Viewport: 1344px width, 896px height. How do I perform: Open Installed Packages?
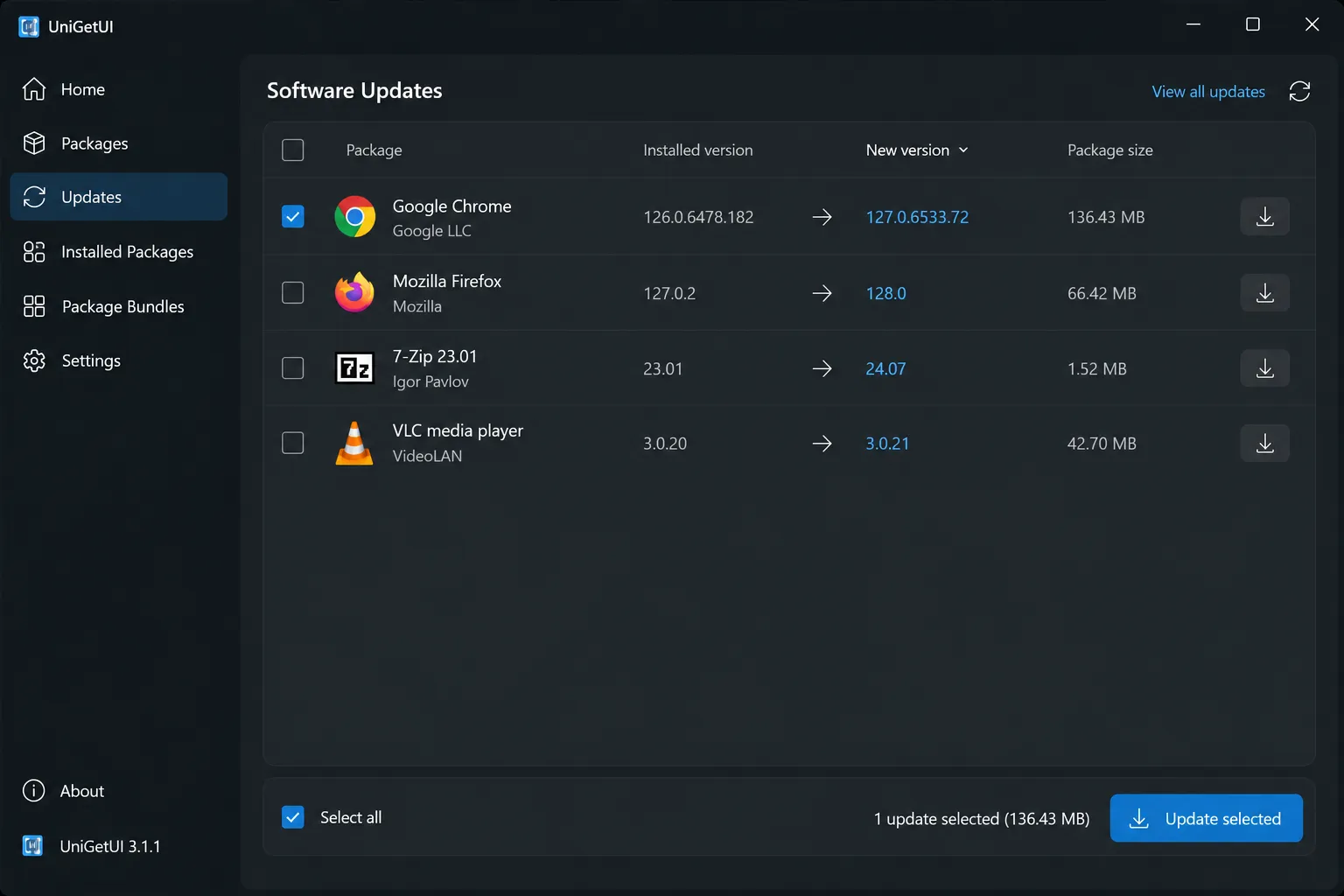pos(118,252)
